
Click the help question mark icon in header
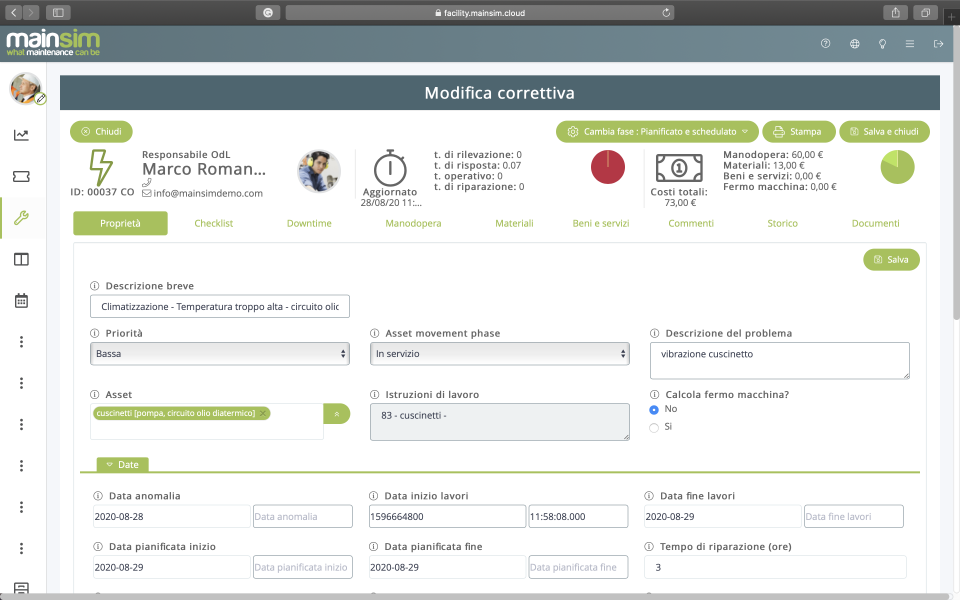click(825, 44)
